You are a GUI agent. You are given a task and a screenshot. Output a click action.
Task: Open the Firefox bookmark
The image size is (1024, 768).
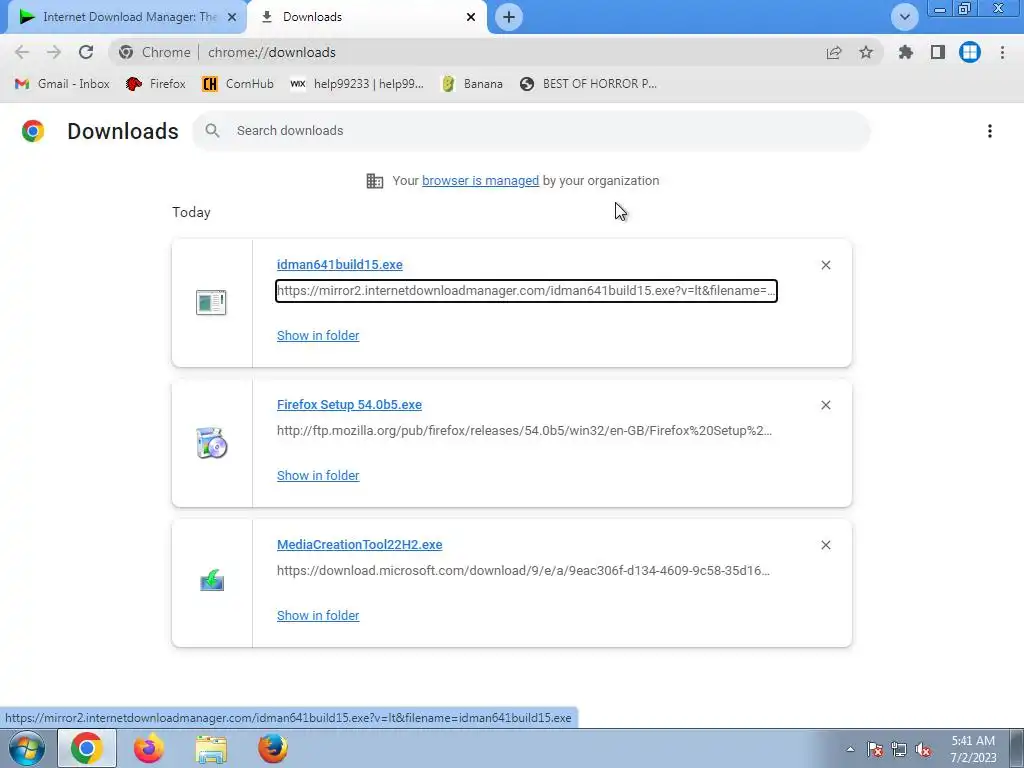(156, 84)
